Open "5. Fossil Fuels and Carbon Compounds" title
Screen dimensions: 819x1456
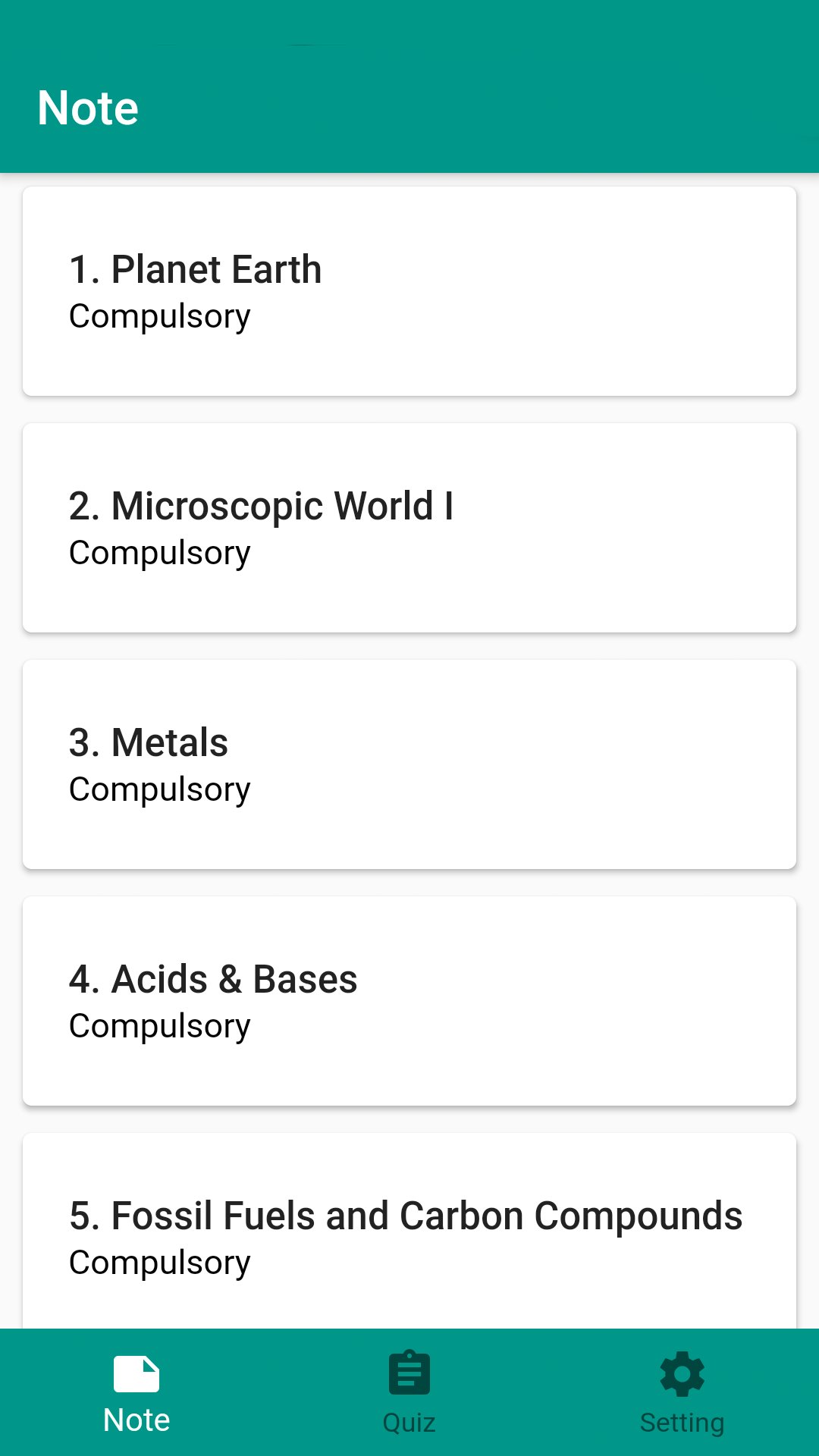point(406,1216)
